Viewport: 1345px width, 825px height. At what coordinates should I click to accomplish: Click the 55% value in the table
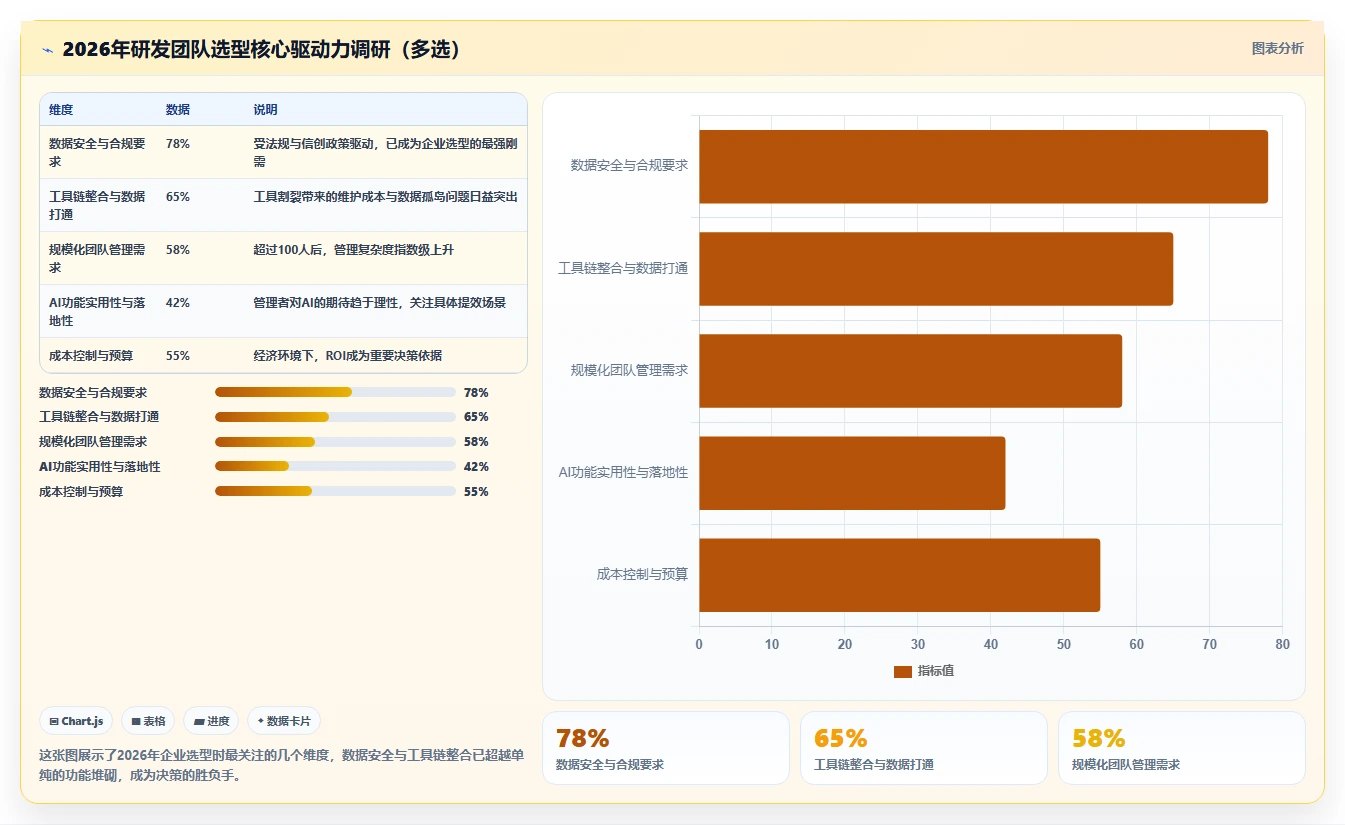(178, 356)
